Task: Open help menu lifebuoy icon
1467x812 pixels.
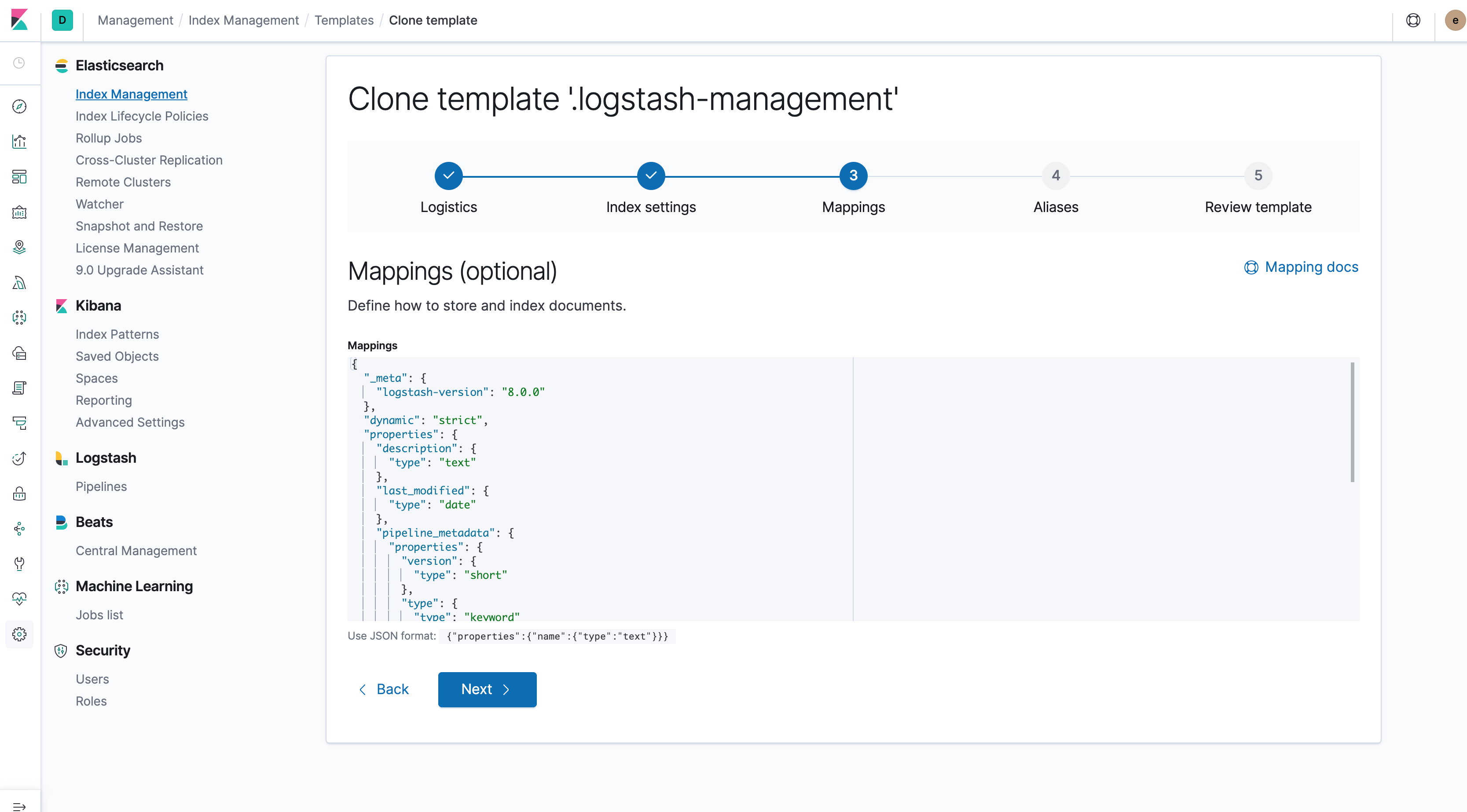Action: pyautogui.click(x=1413, y=21)
